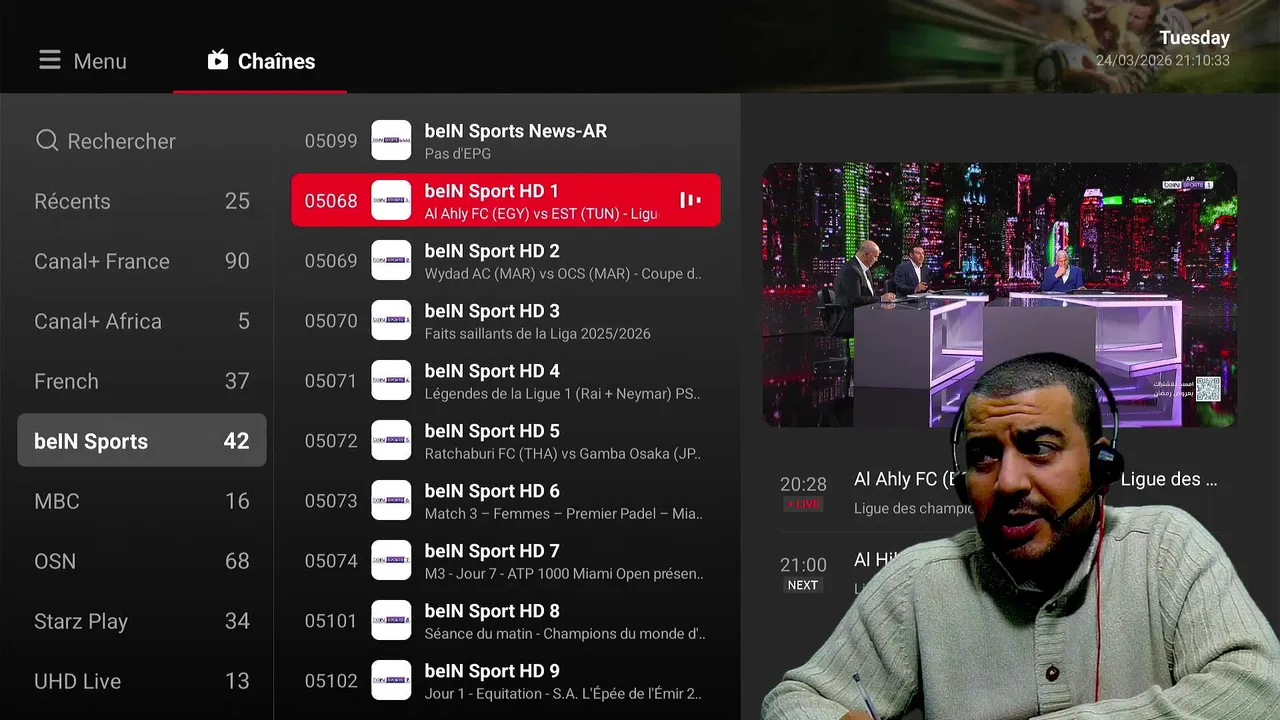Click channel number 05068

(331, 201)
